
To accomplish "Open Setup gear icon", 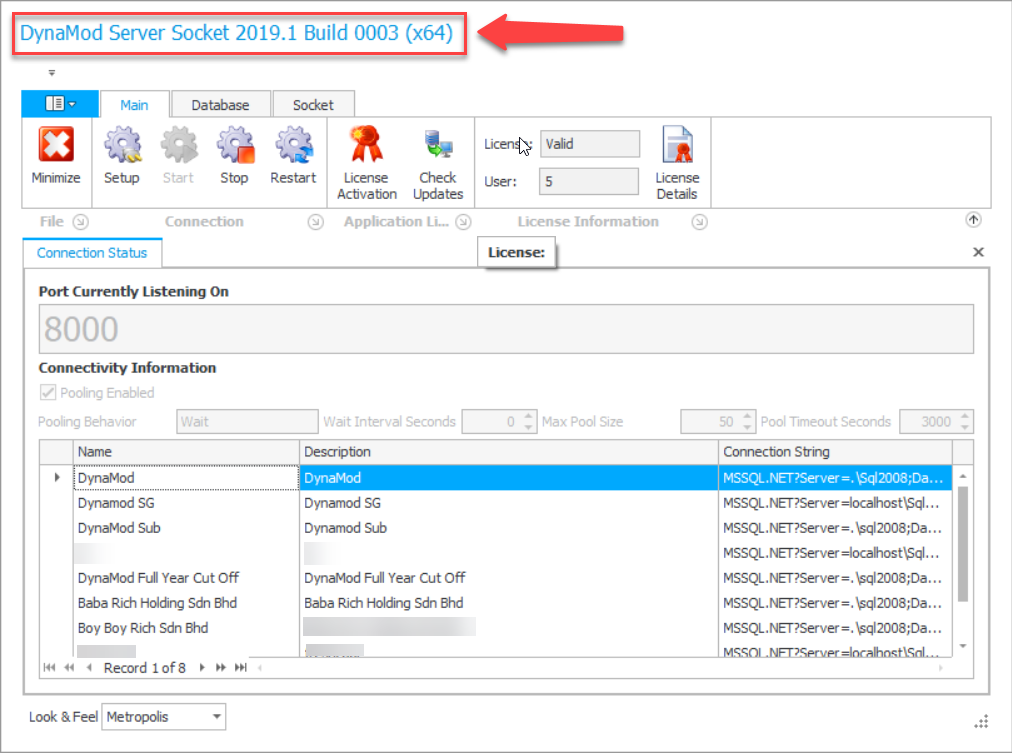I will pos(122,145).
